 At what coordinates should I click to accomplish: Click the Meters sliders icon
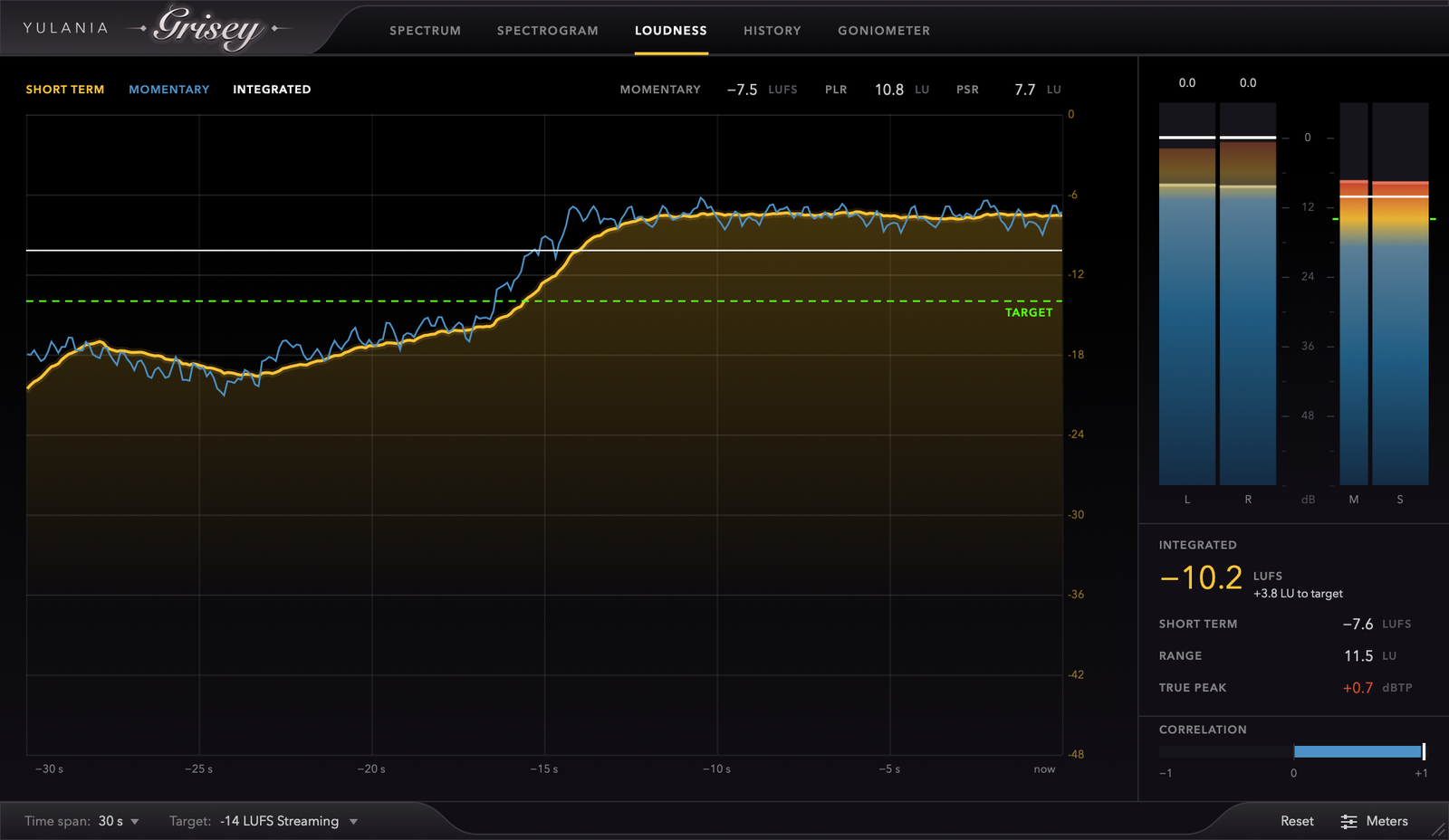(x=1348, y=822)
